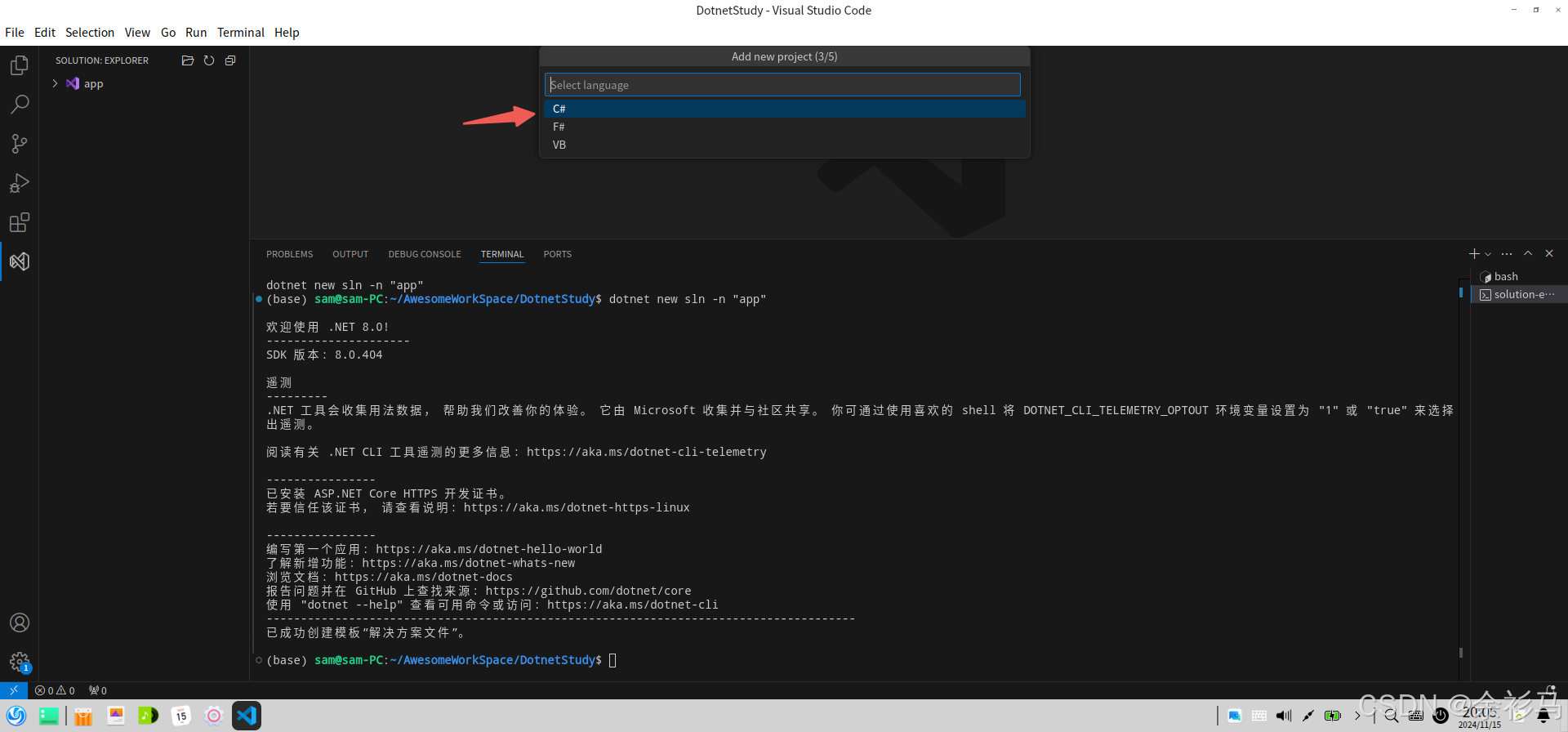Refresh the Solution Explorer
Screen dimensions: 1568x732
coord(209,60)
